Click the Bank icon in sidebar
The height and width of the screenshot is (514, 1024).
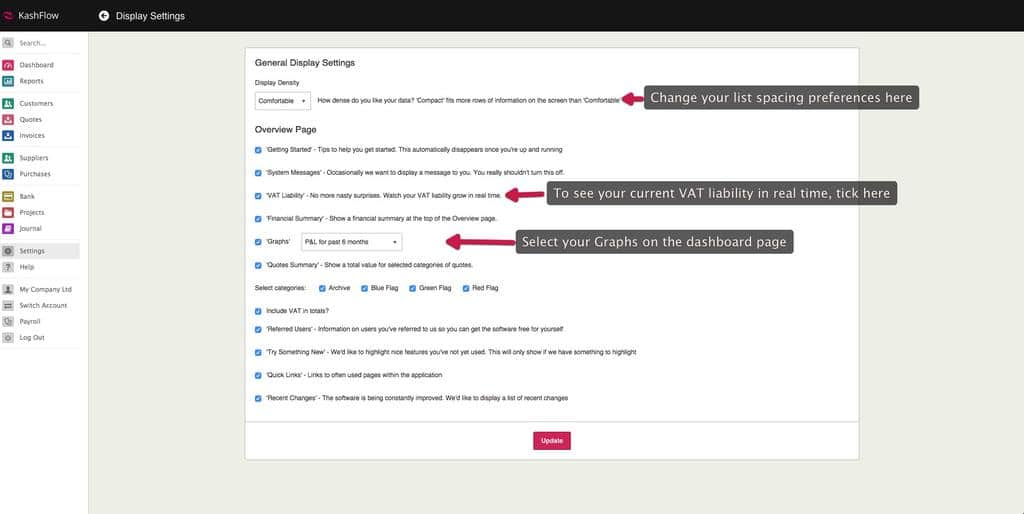[8, 197]
